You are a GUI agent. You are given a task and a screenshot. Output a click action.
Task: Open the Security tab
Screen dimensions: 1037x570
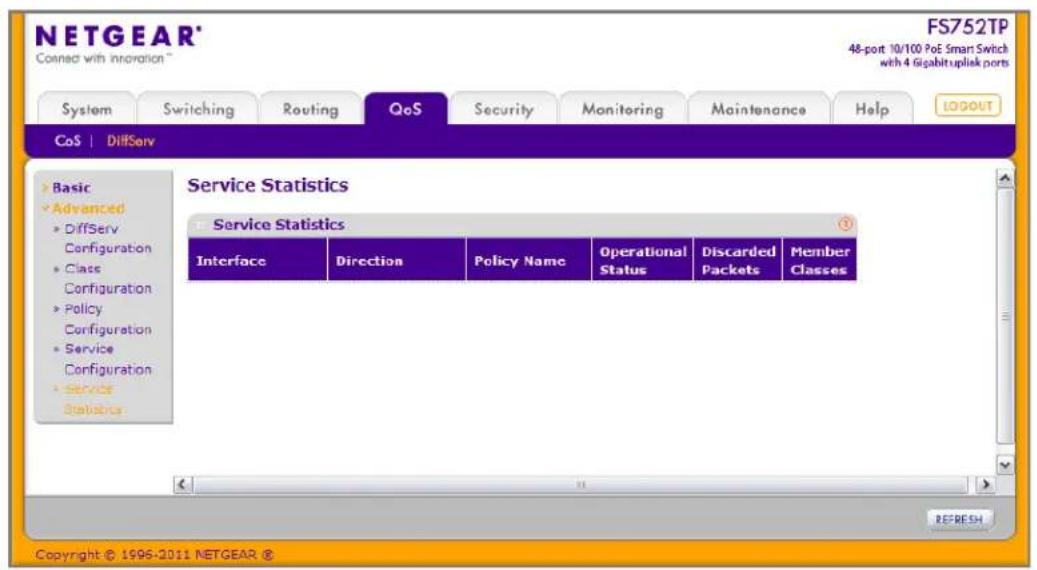click(x=504, y=109)
